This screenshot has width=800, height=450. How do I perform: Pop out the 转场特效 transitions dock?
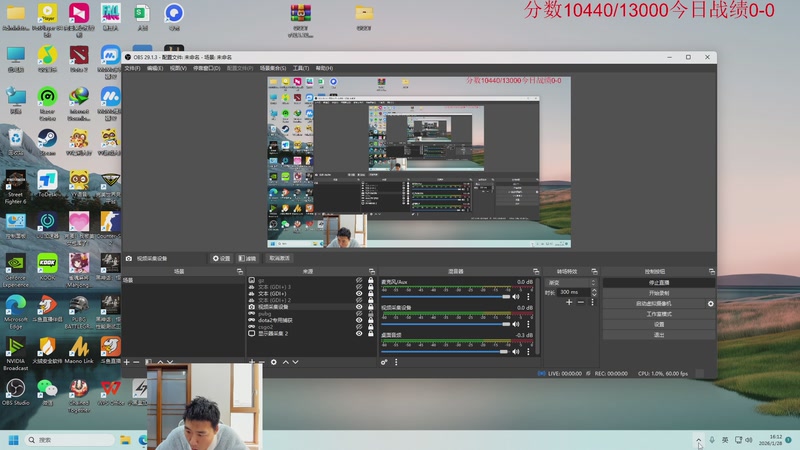(594, 271)
